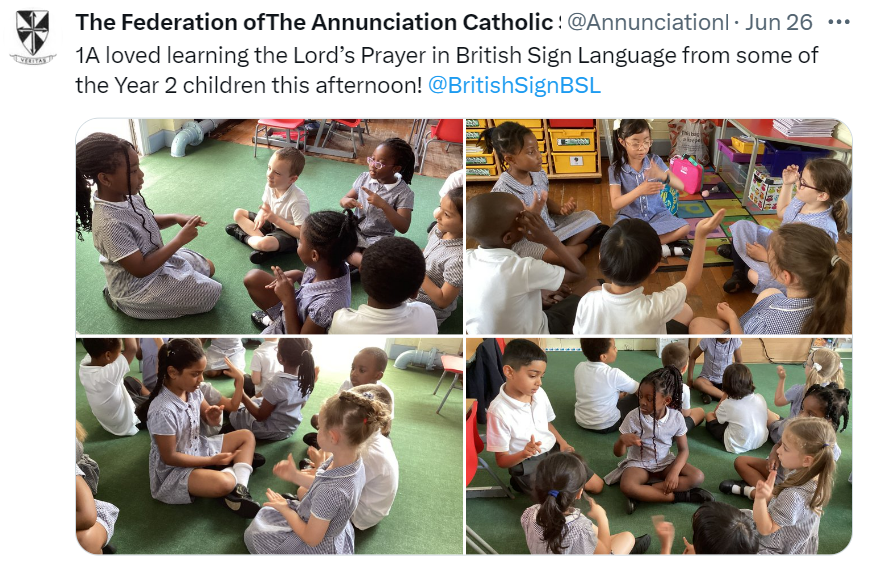Open the @AnnunciationI handle link
872x562 pixels.
coord(648,22)
